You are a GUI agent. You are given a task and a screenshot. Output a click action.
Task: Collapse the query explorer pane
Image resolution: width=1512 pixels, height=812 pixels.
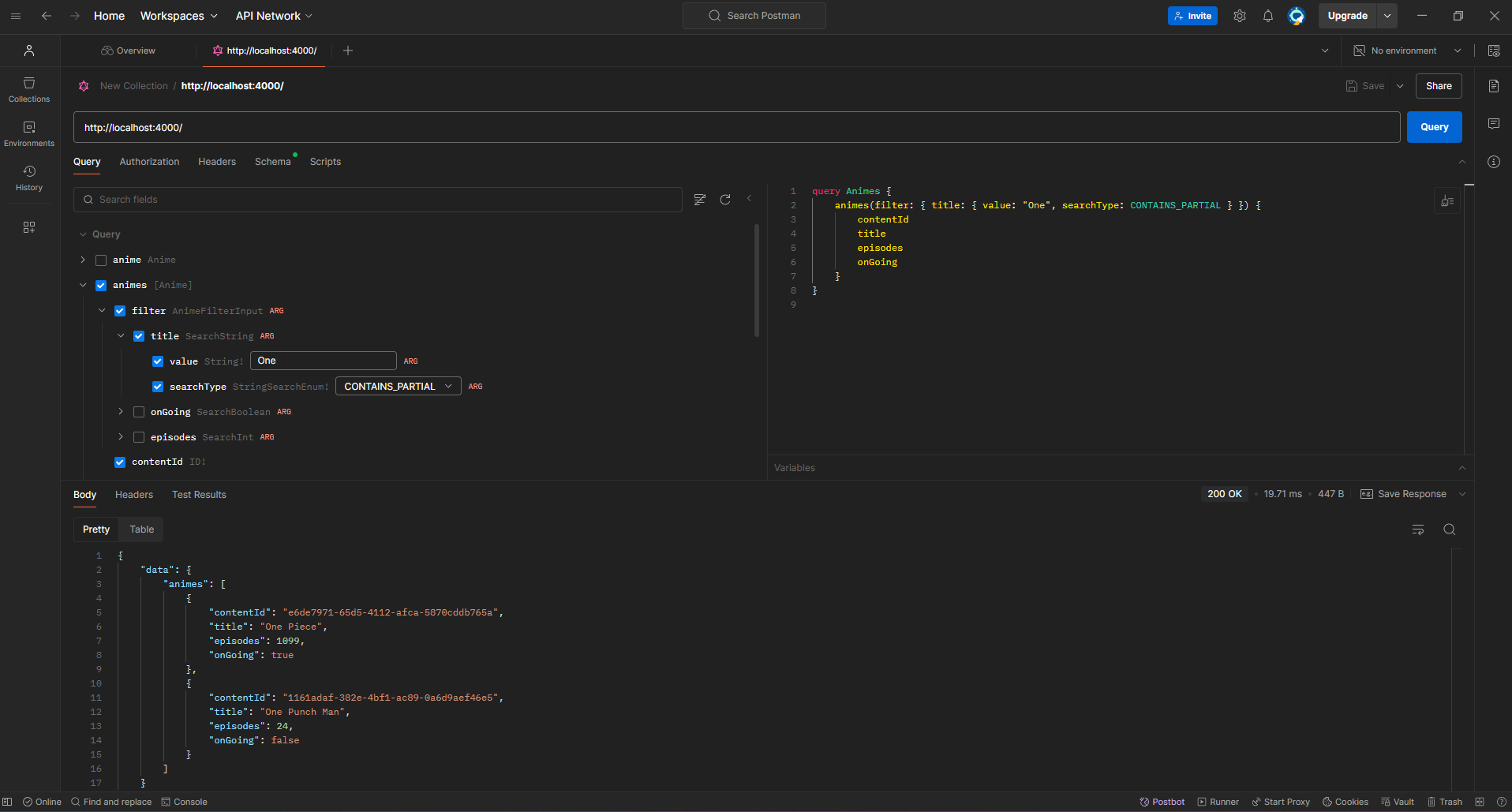click(750, 199)
